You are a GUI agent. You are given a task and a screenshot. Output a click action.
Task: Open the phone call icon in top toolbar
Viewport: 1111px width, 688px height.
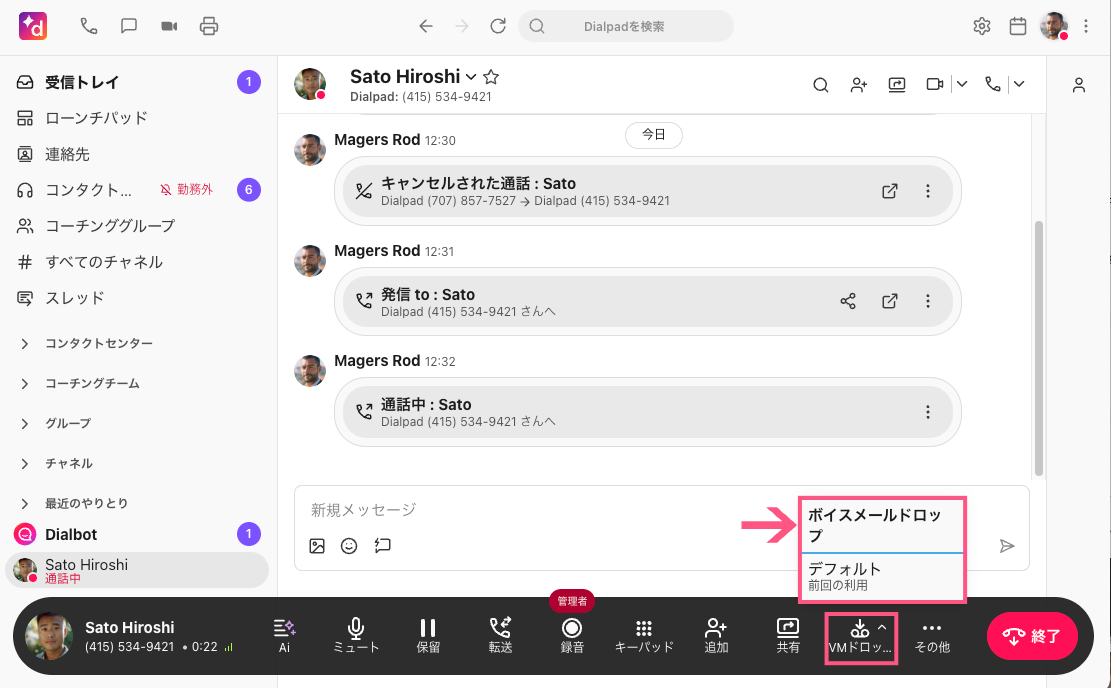(x=89, y=26)
